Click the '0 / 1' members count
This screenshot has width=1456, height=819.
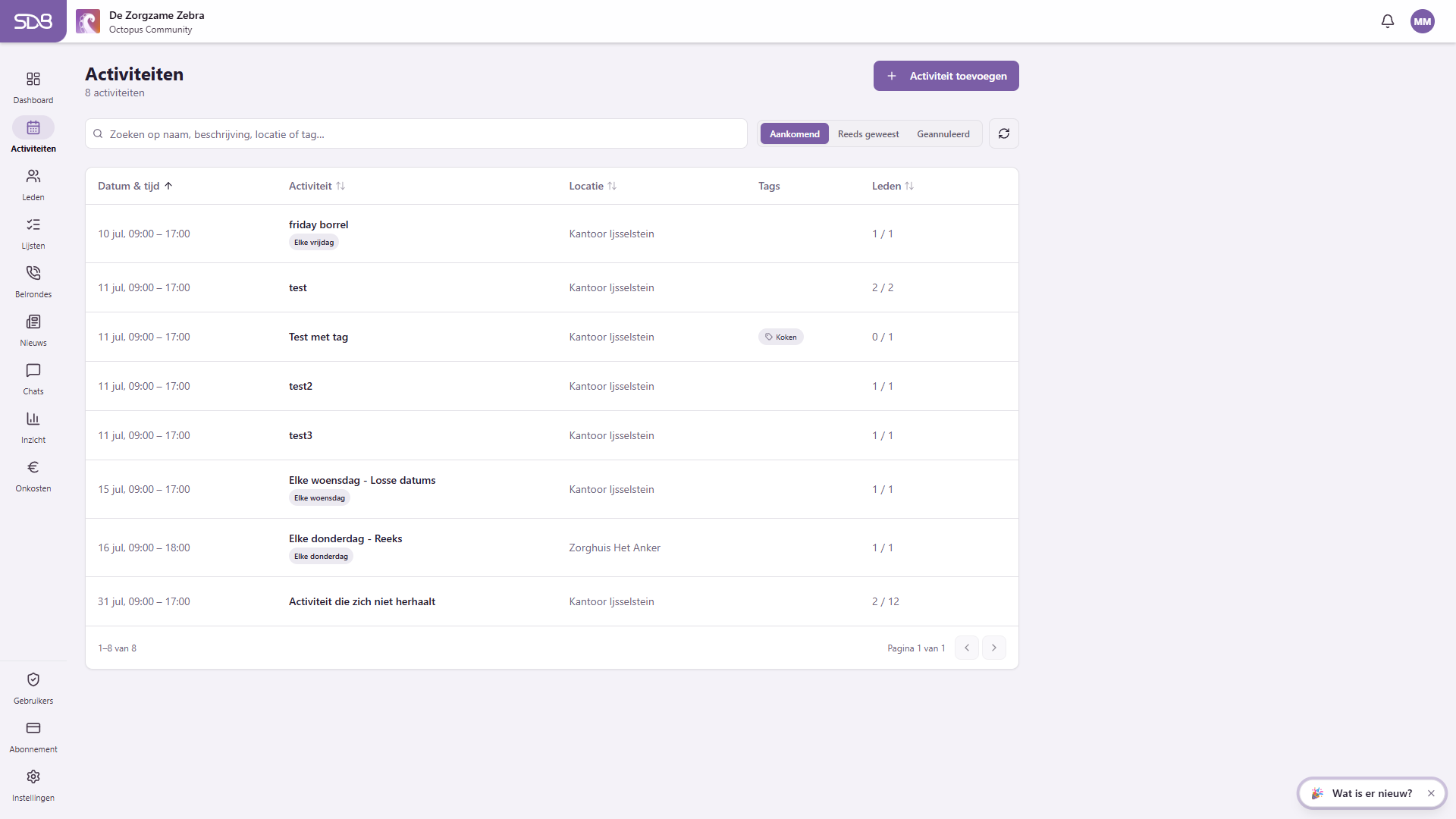883,337
